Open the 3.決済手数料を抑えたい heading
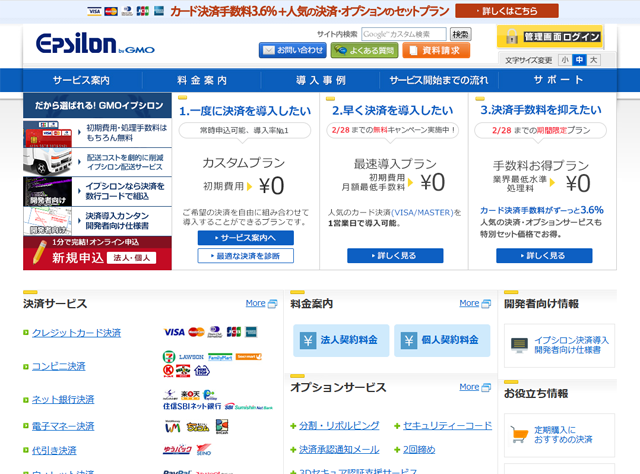 [x=541, y=110]
